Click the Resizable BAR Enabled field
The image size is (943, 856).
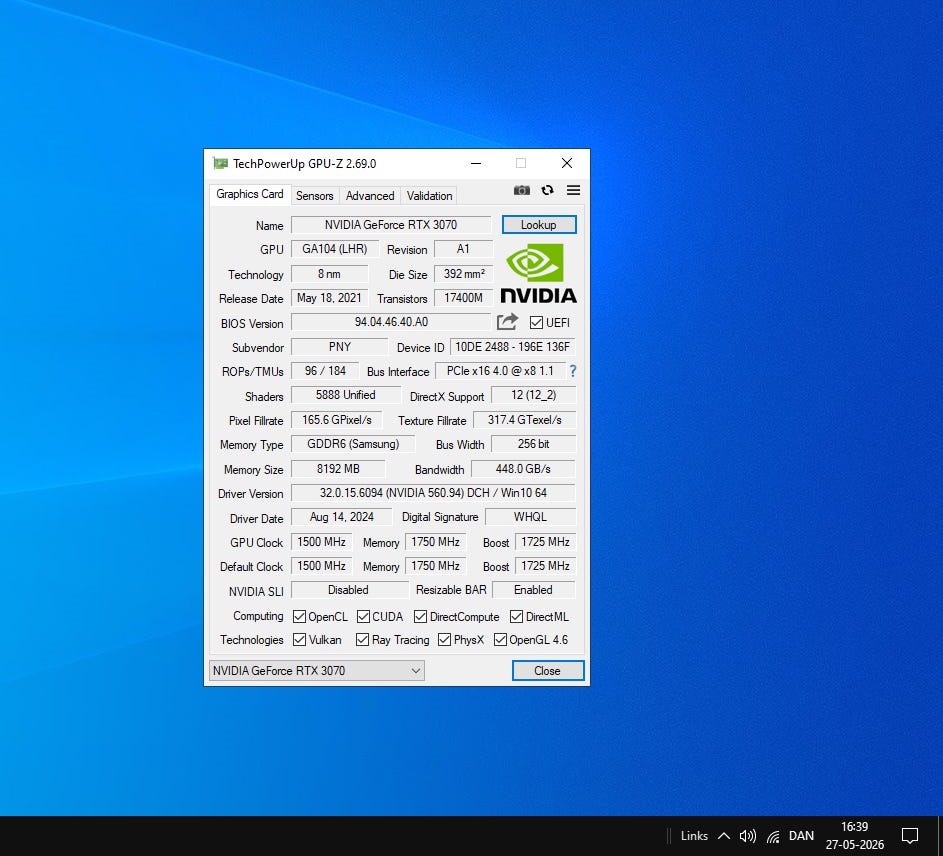[x=533, y=590]
